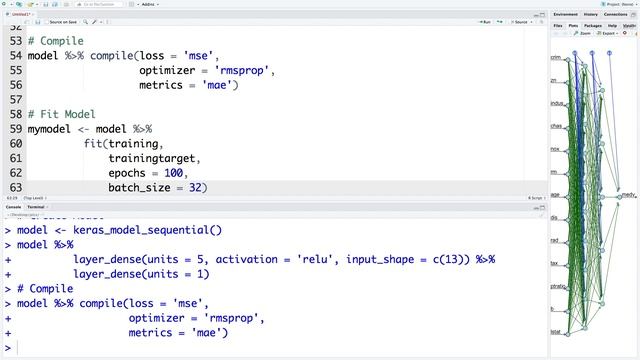Click the editor's save document icon
The height and width of the screenshot is (360, 640).
[38, 22]
